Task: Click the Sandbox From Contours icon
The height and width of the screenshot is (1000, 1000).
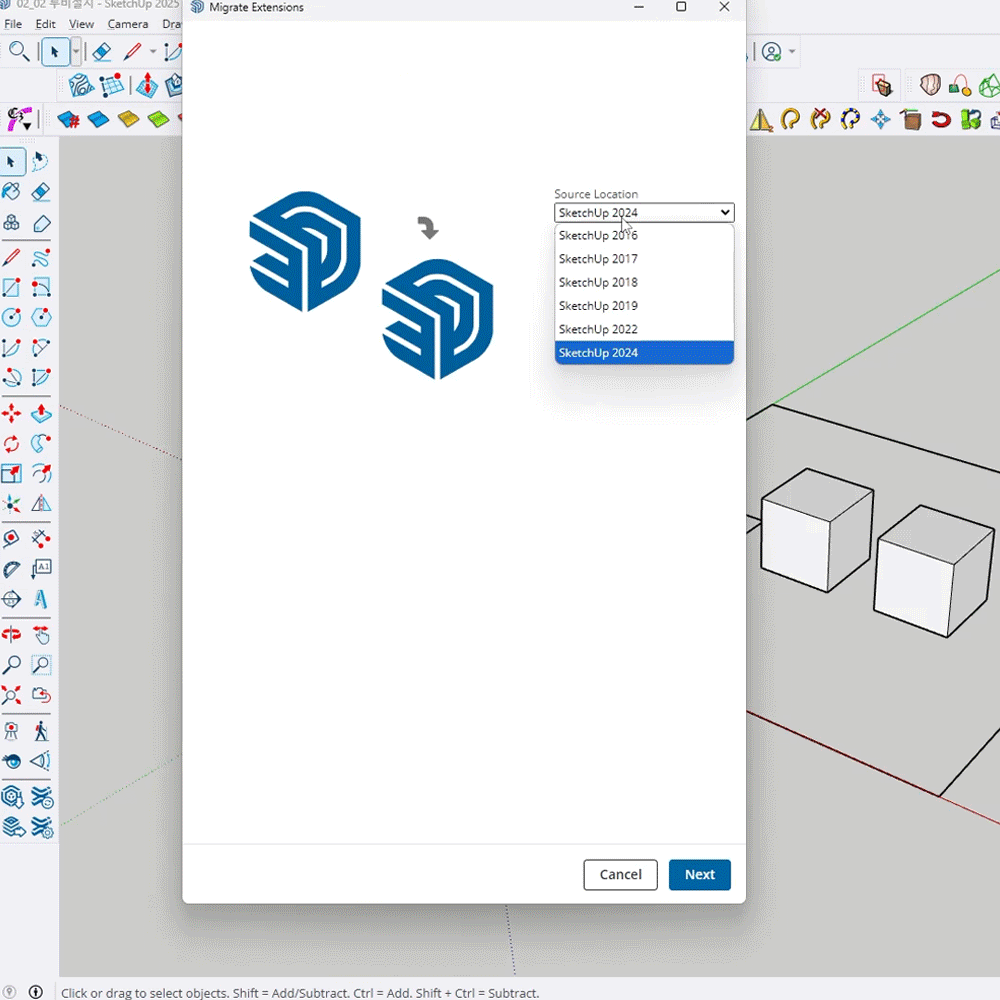Action: pyautogui.click(x=80, y=86)
